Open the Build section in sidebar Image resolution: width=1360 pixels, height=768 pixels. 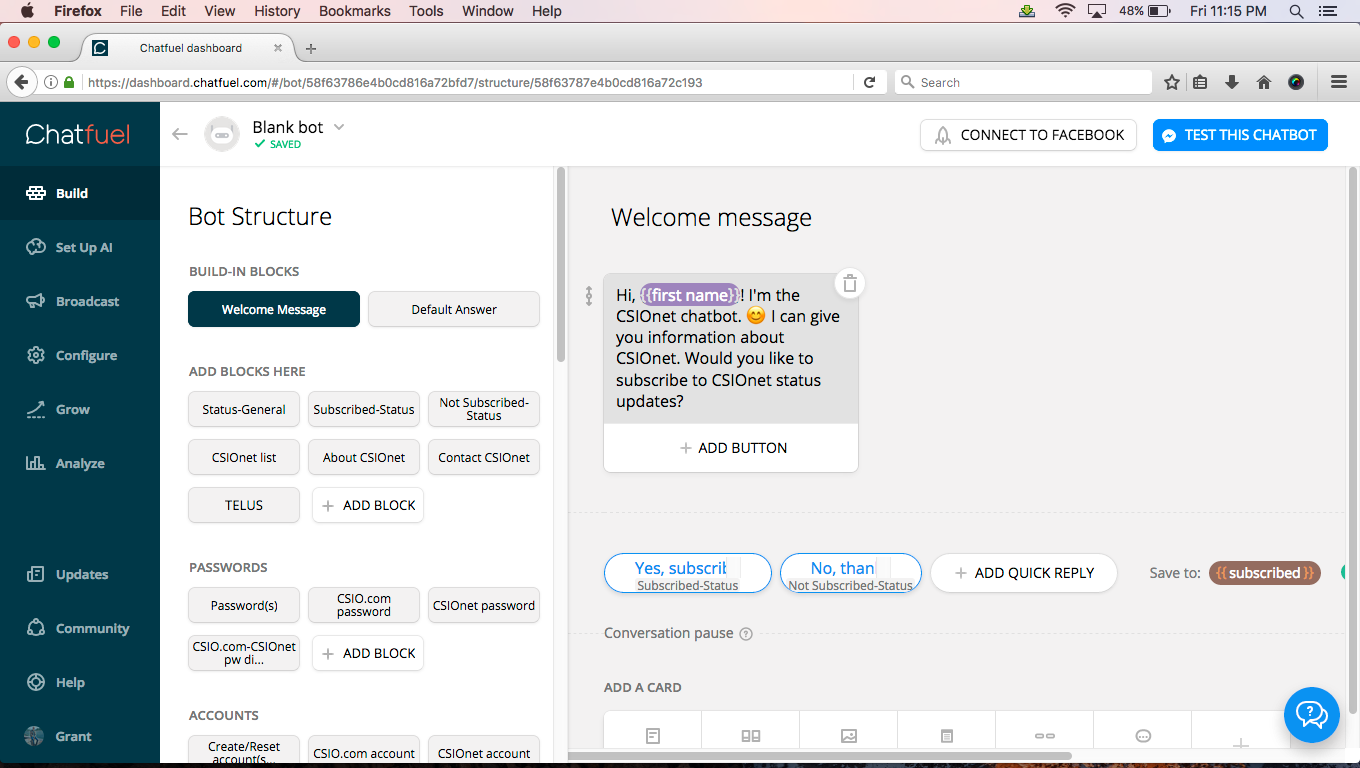(80, 193)
